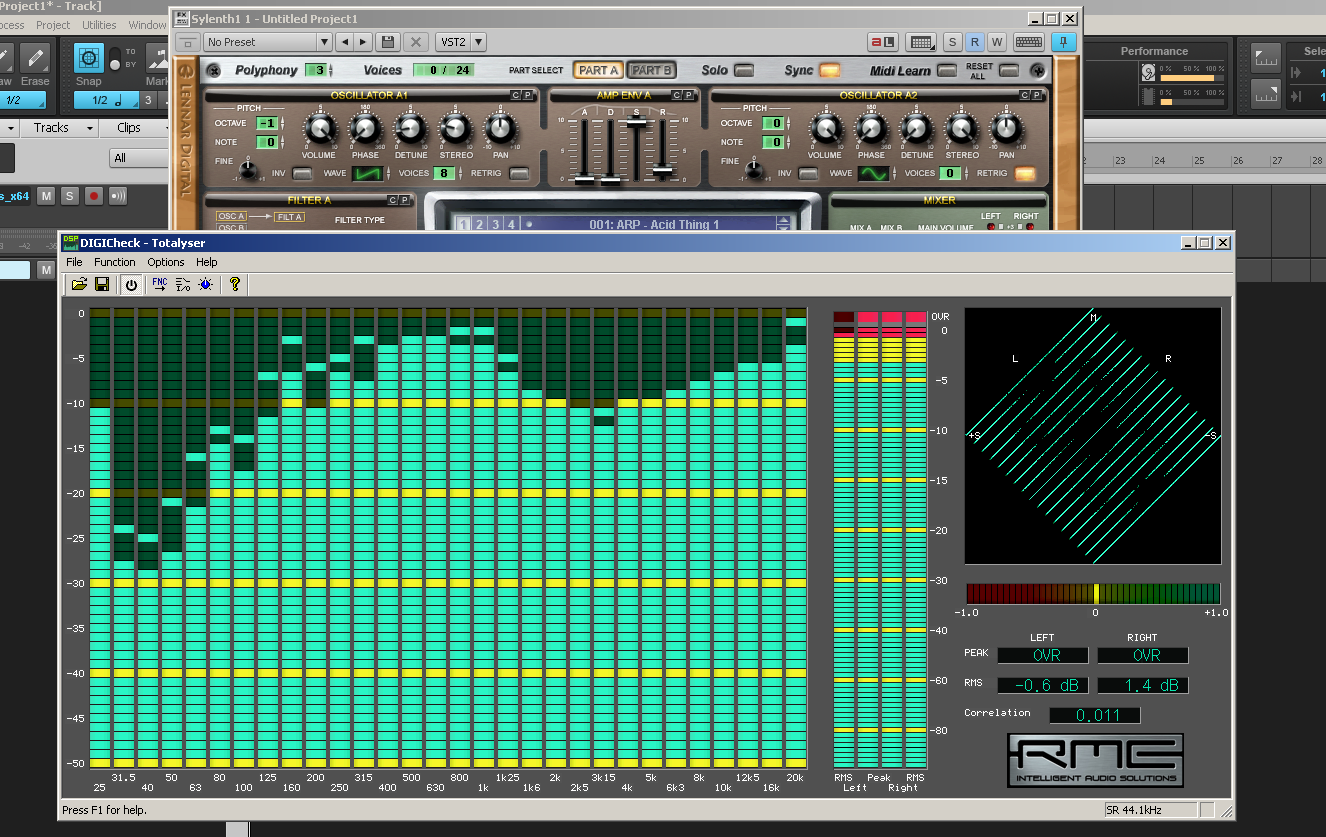Screen dimensions: 1326x837
Task: Click the Copy C button on Oscillator A1
Action: pyautogui.click(x=516, y=94)
